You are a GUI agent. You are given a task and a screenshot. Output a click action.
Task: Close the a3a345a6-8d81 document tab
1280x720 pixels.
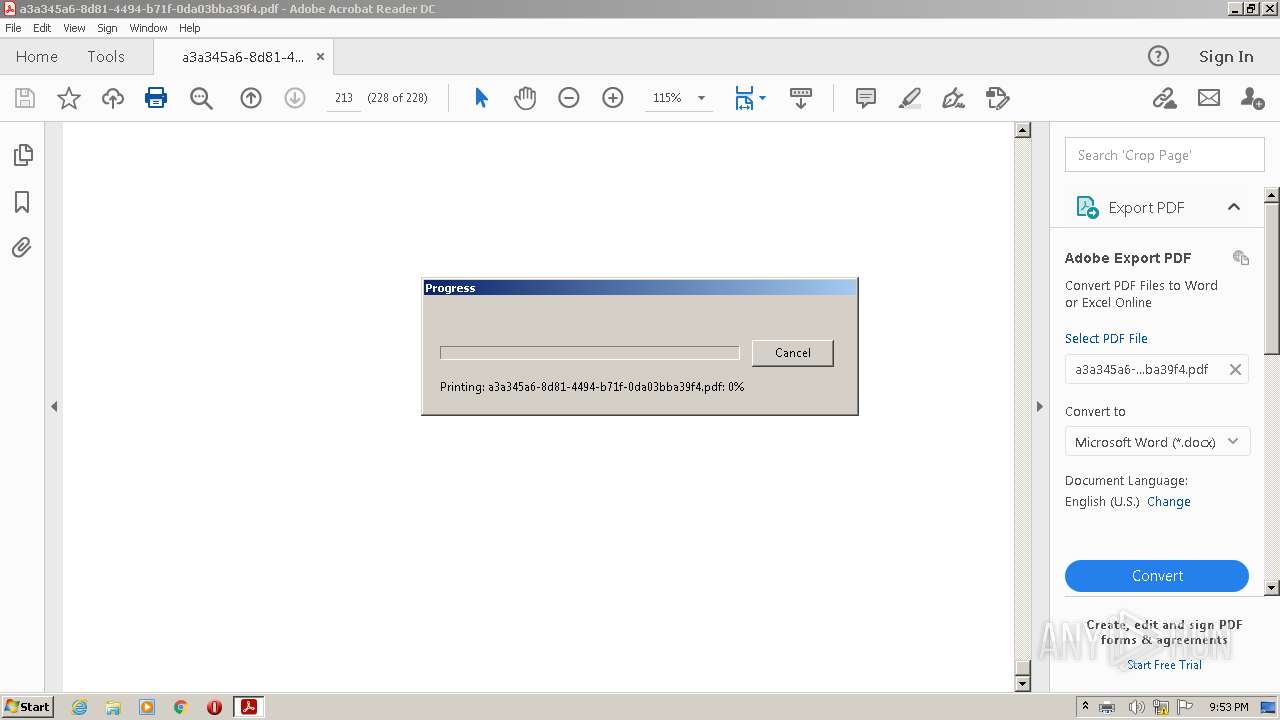click(x=320, y=57)
